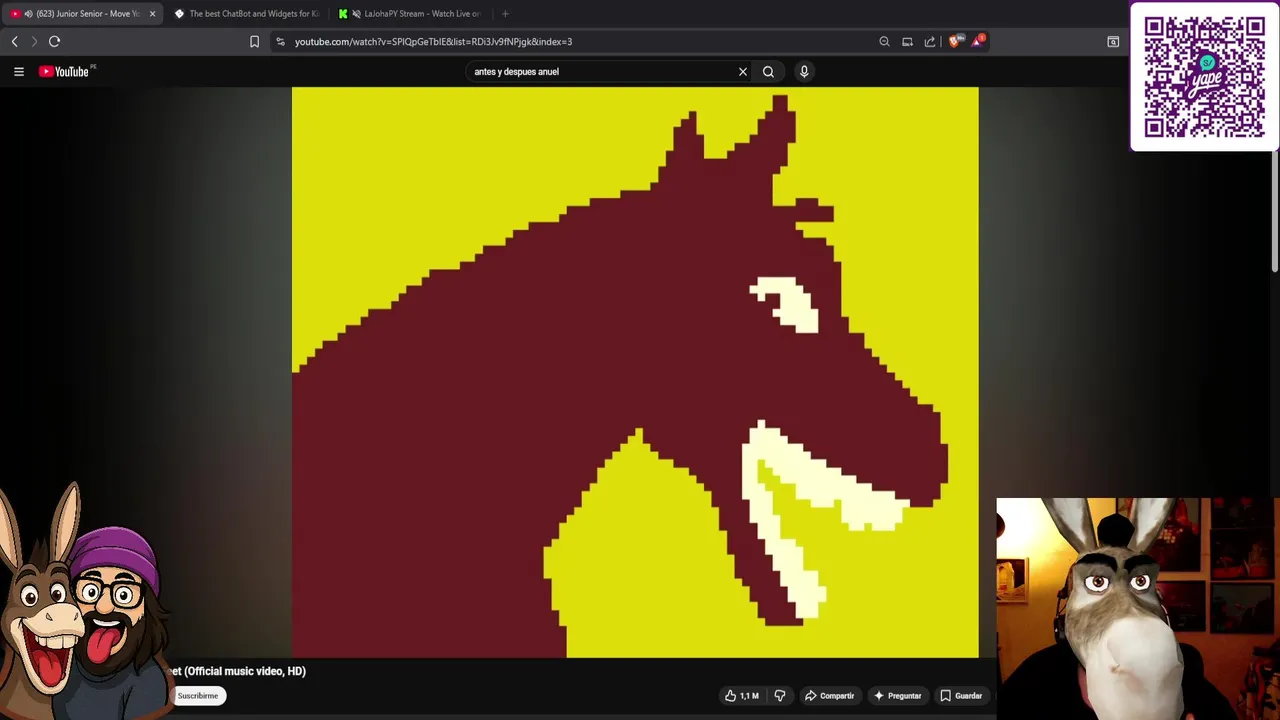
Task: Click the Suscribirme button
Action: tap(198, 696)
